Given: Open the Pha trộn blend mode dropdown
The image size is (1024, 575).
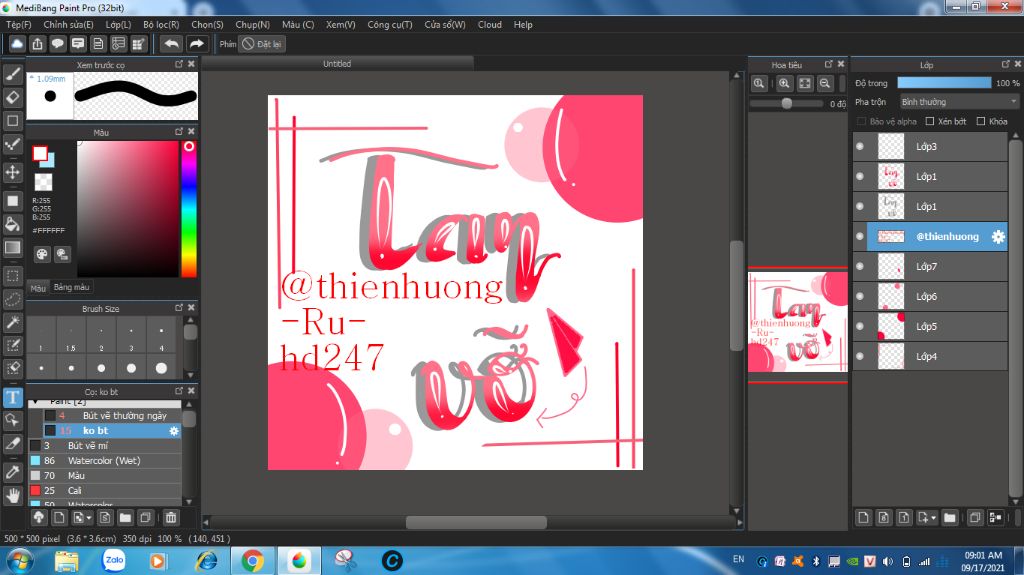Looking at the screenshot, I should tap(959, 102).
